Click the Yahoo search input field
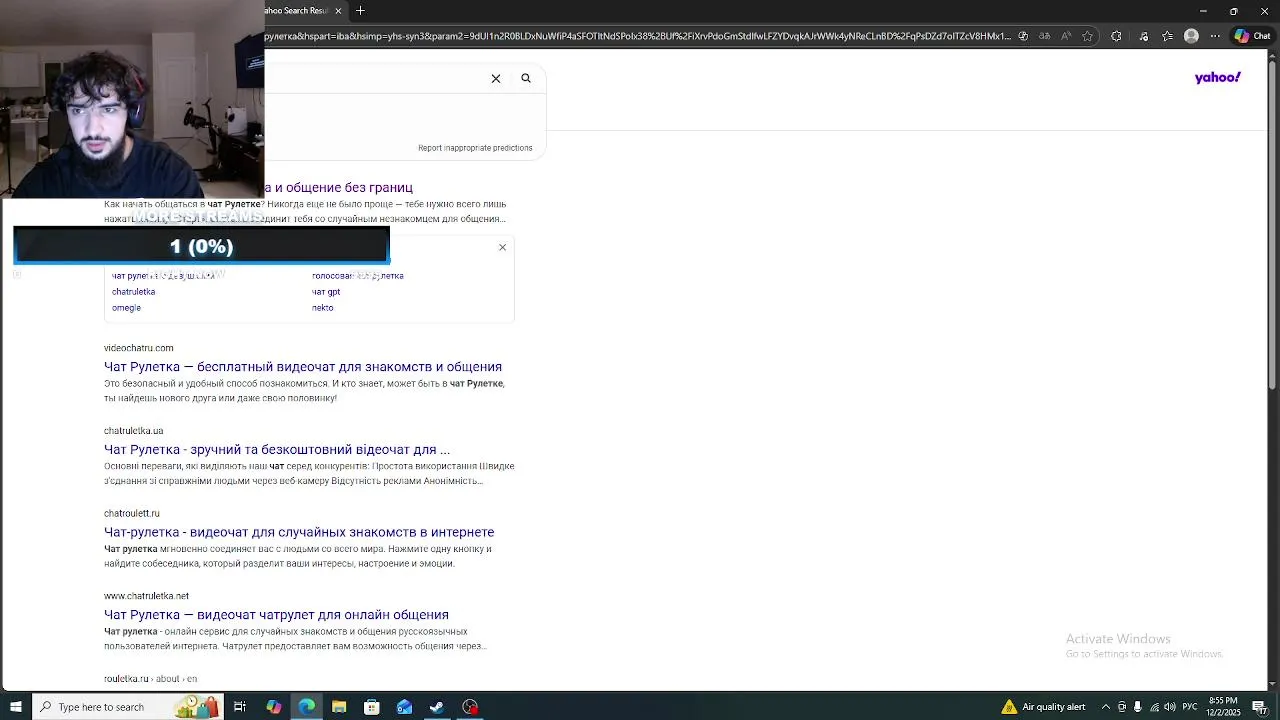Screen dimensions: 1280x720 (375, 78)
